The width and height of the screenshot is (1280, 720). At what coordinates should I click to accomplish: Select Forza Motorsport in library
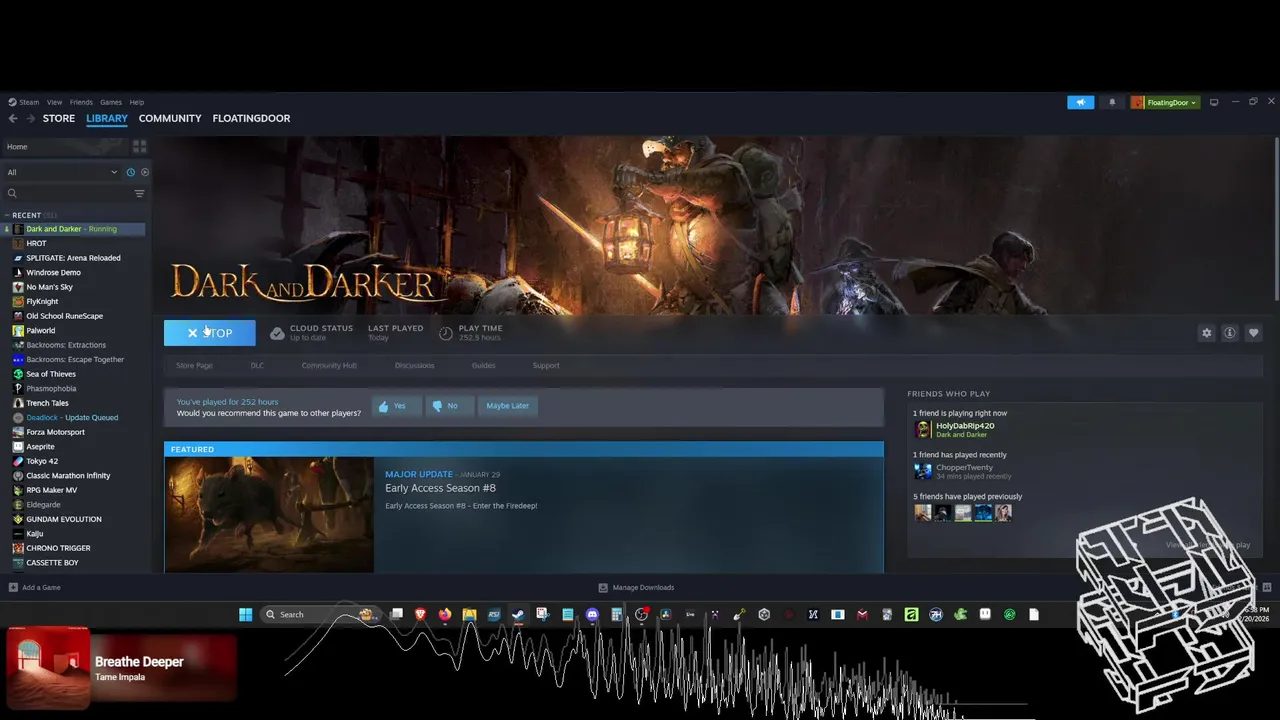[x=55, y=432]
